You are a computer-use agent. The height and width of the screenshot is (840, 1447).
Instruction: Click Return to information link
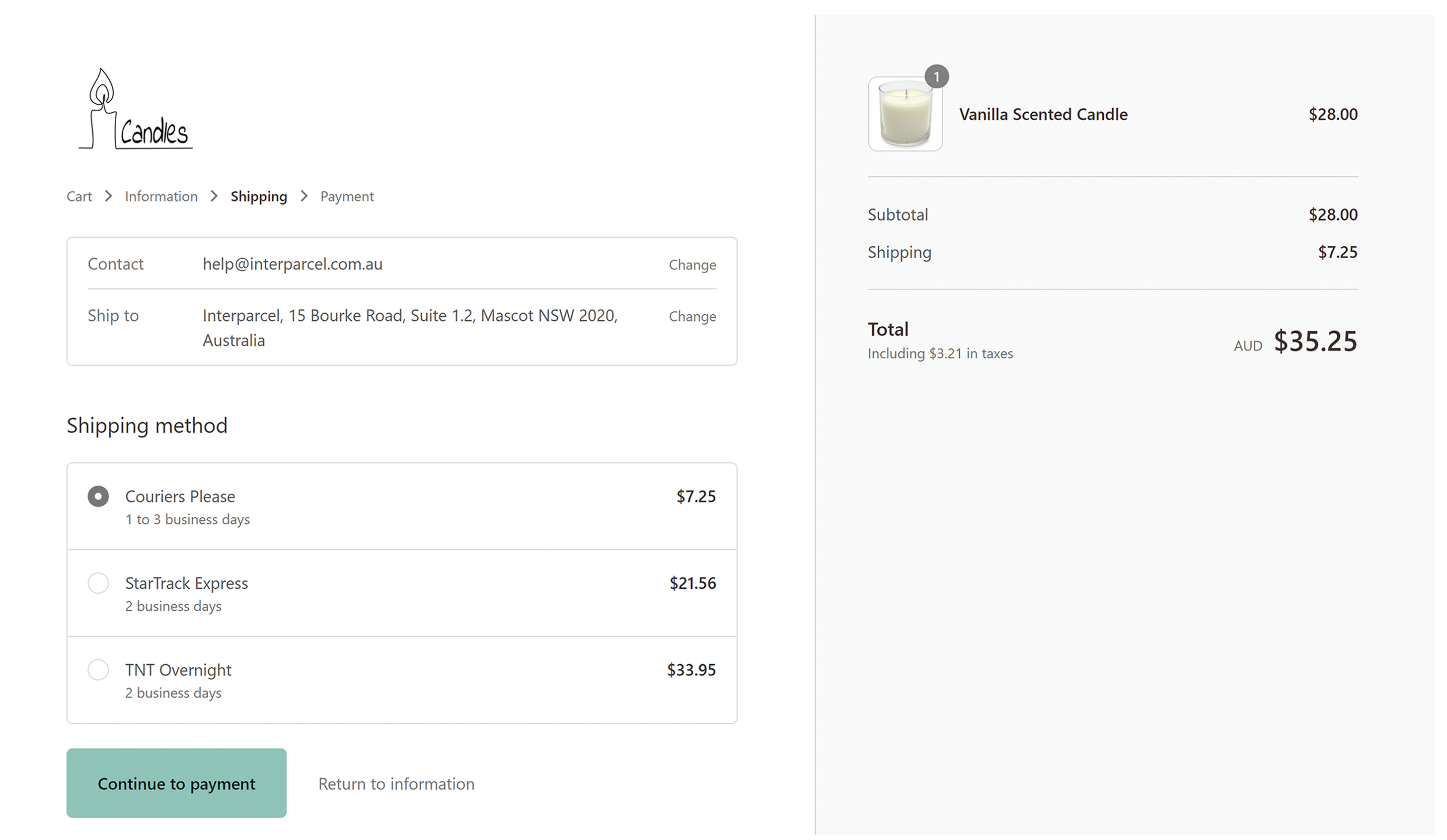(x=396, y=784)
